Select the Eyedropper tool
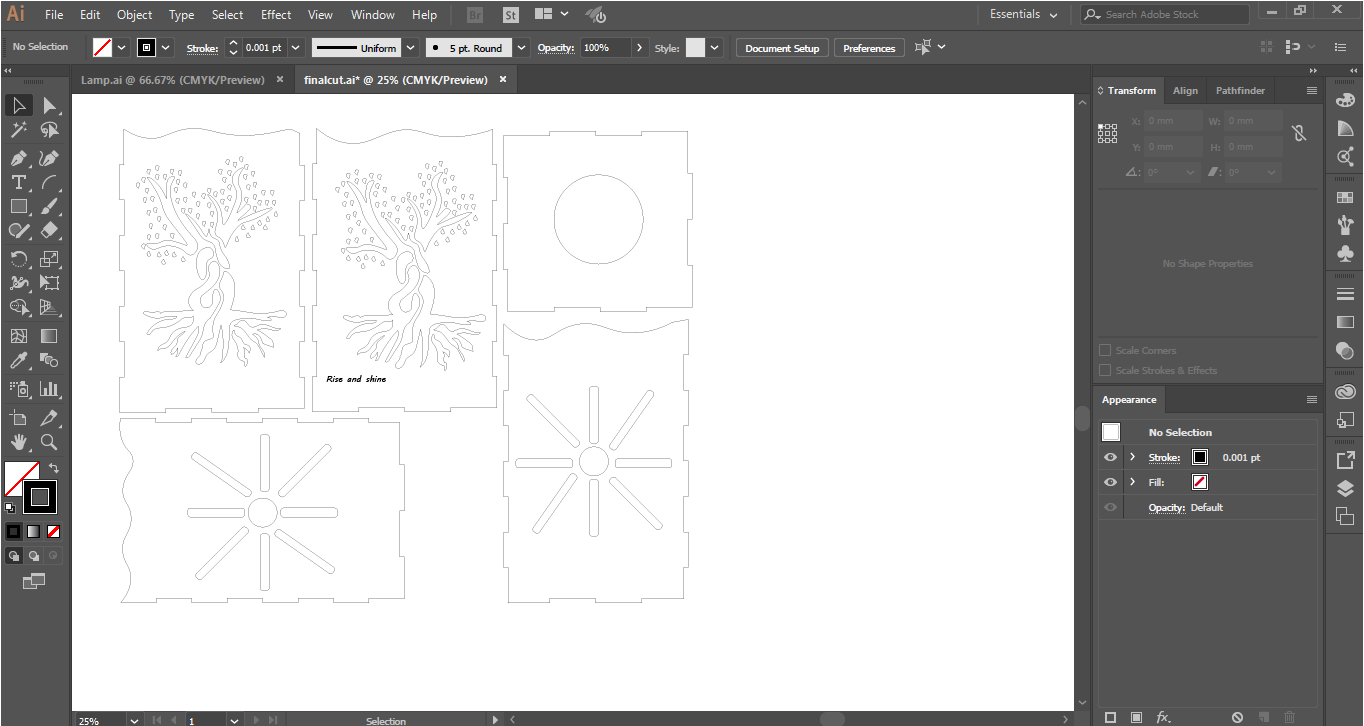 pos(18,360)
